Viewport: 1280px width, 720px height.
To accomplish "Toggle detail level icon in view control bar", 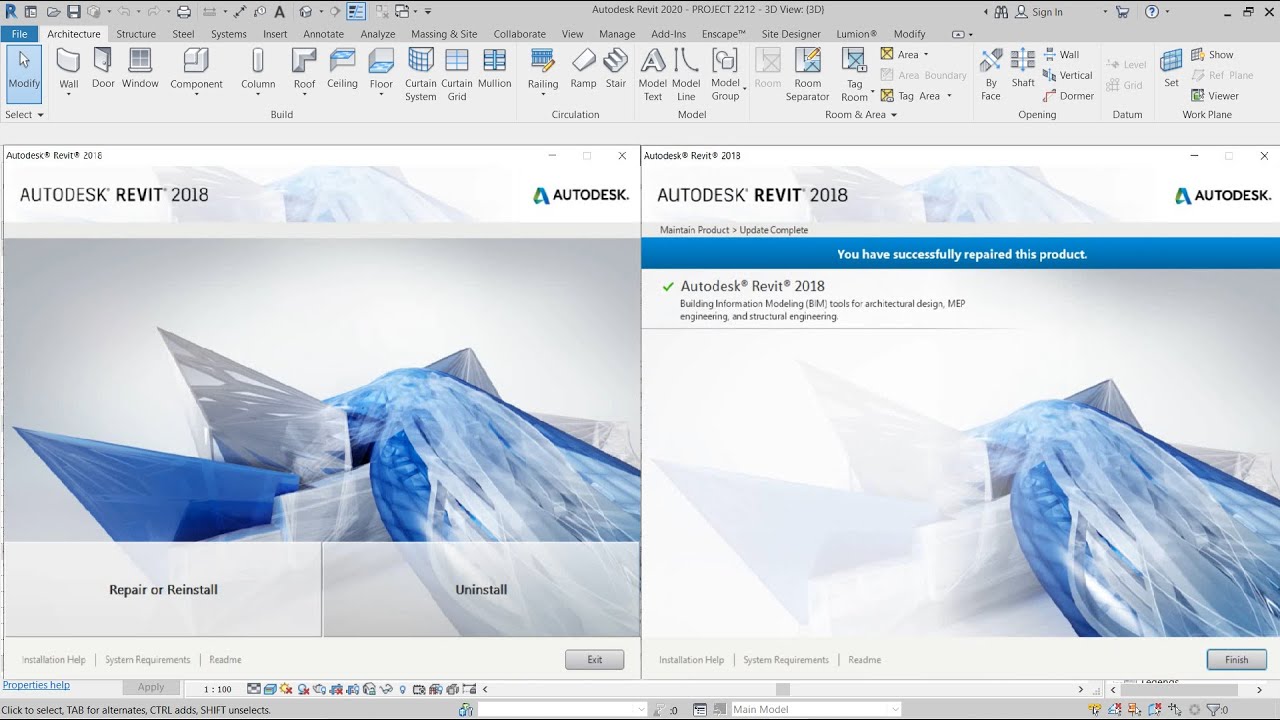I will pyautogui.click(x=254, y=689).
